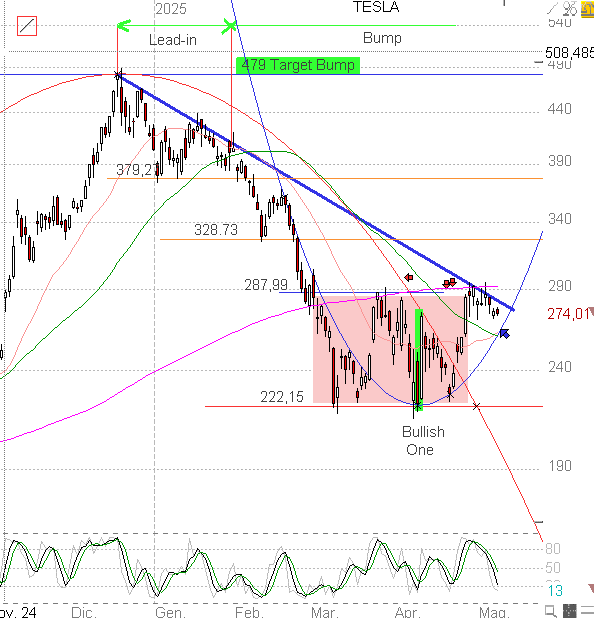Open the yellow chart settings icon
This screenshot has height=618, width=594.
click(587, 9)
